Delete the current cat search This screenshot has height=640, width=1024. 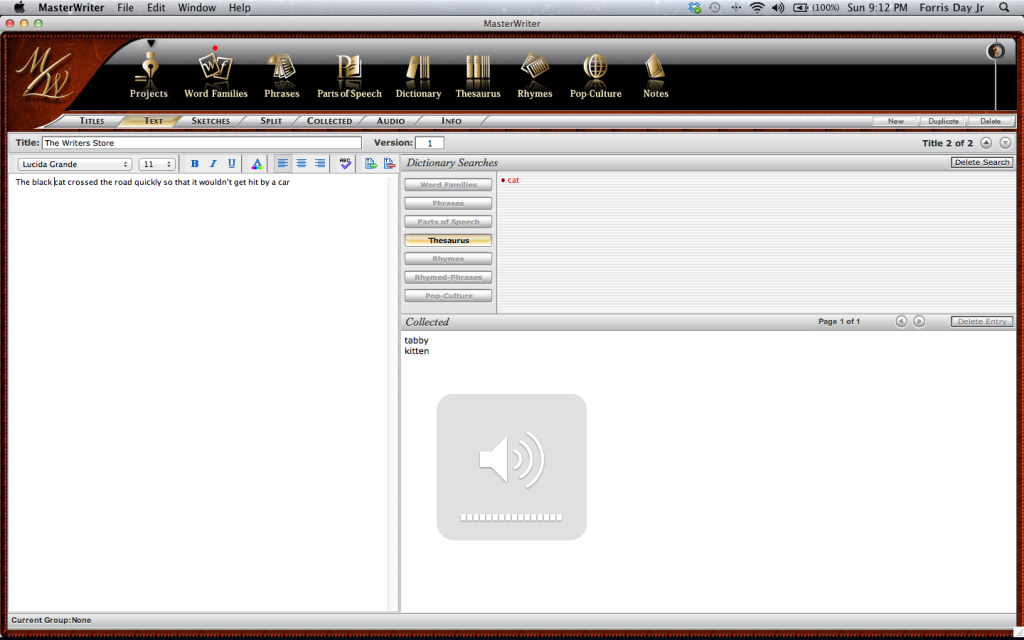click(x=981, y=161)
